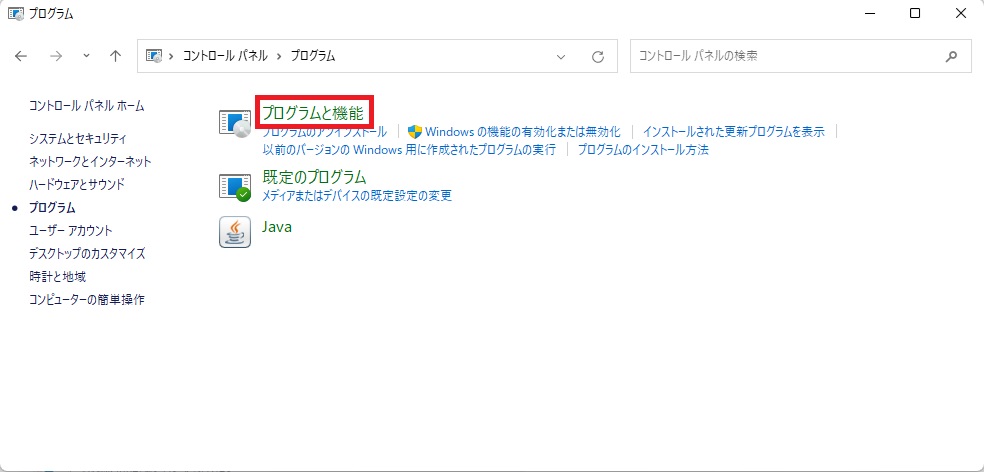Viewport: 984px width, 472px height.
Task: Click コントロール パネル in the breadcrumb
Action: click(x=223, y=56)
